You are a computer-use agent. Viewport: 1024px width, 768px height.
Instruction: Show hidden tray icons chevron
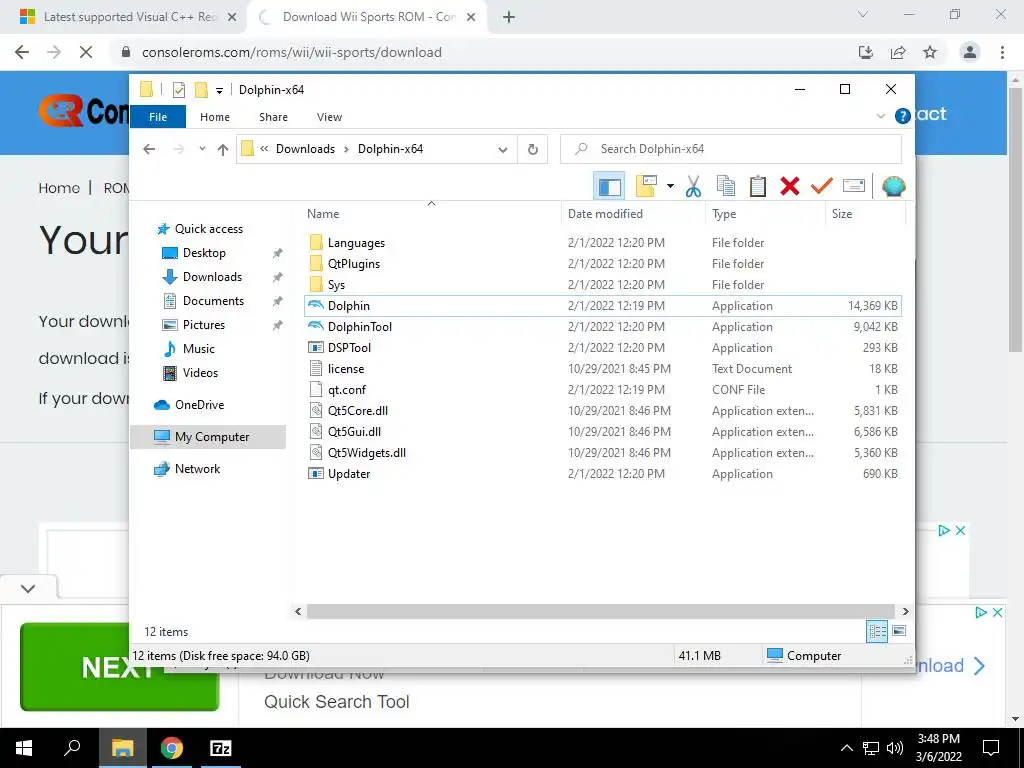(846, 748)
